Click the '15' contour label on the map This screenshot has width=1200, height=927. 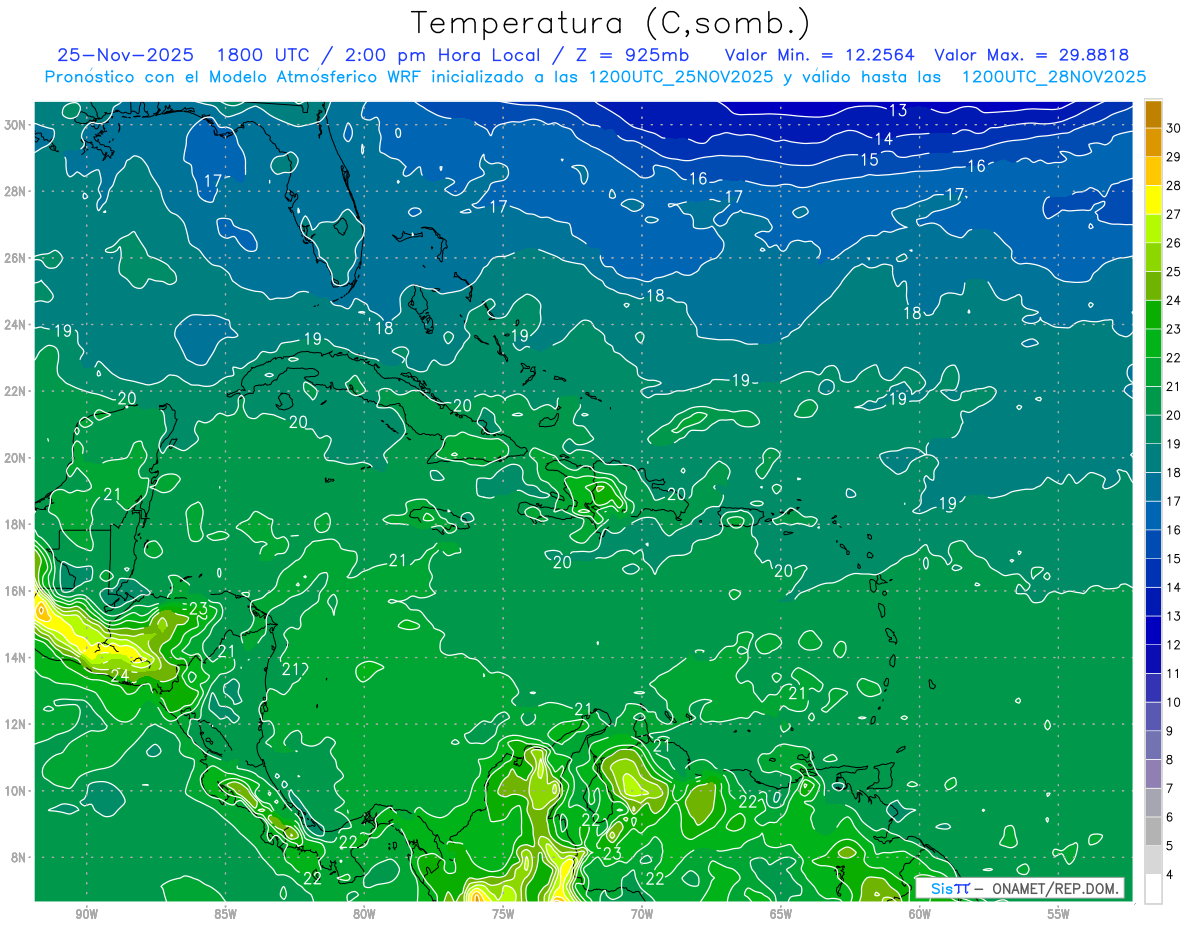(870, 160)
